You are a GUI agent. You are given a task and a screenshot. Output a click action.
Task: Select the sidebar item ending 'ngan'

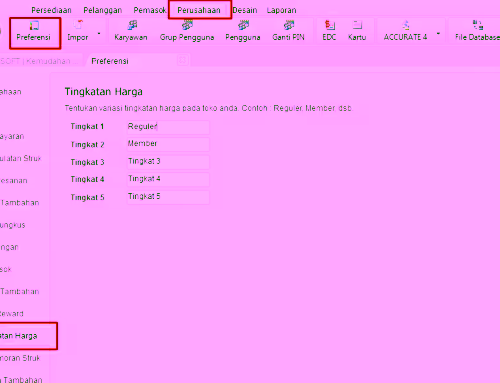tap(9, 247)
